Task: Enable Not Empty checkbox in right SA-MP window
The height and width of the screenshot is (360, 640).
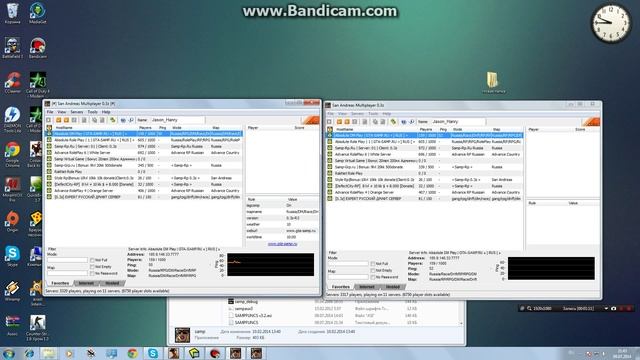Action: pos(373,271)
